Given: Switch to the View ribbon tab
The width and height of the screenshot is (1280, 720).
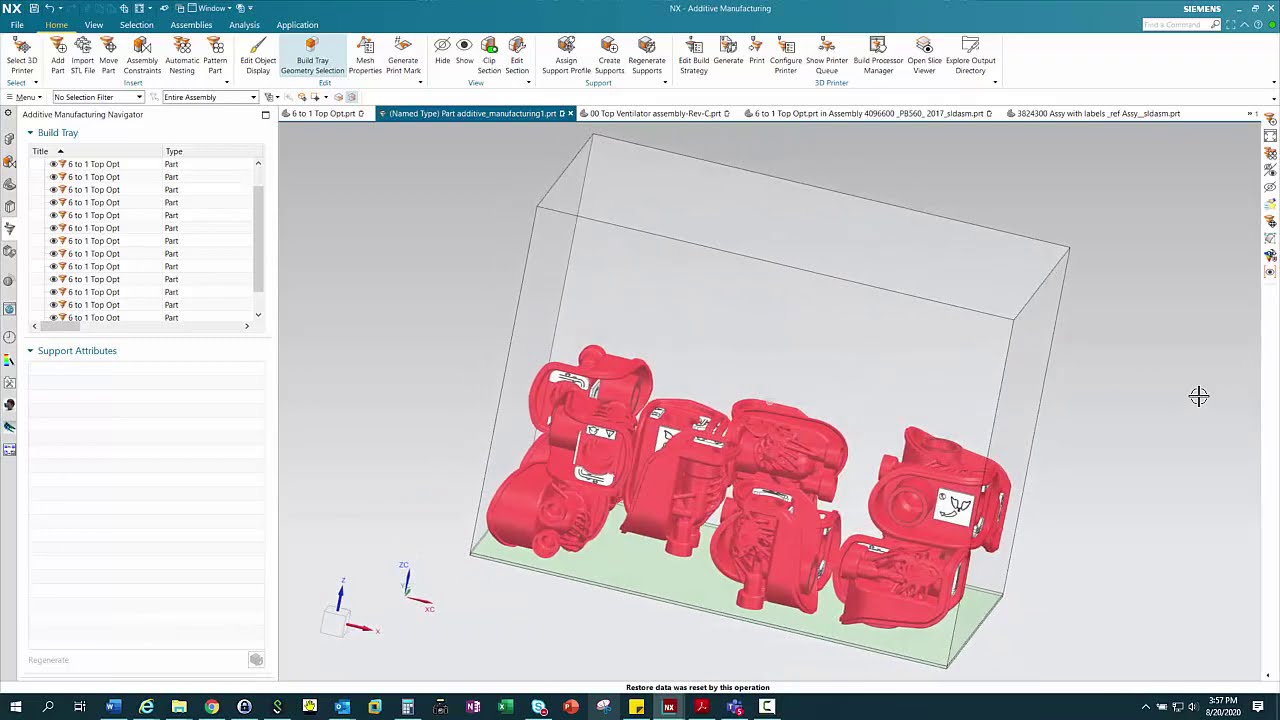Looking at the screenshot, I should (93, 25).
